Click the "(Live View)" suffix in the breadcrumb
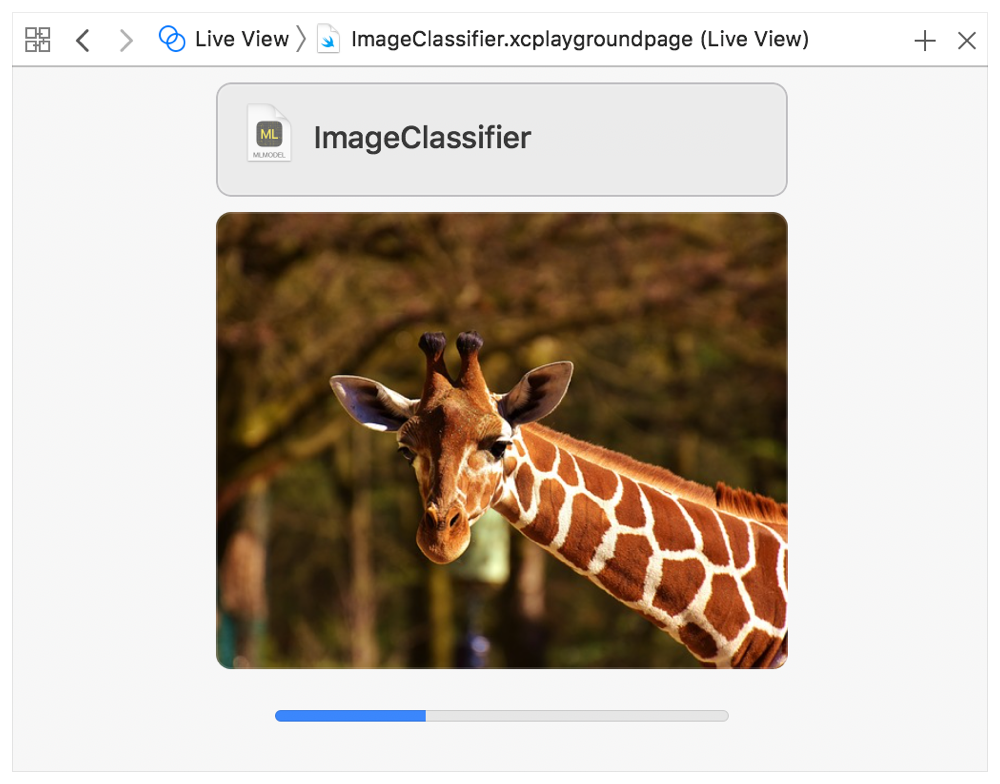The image size is (1000, 784). pos(754,39)
